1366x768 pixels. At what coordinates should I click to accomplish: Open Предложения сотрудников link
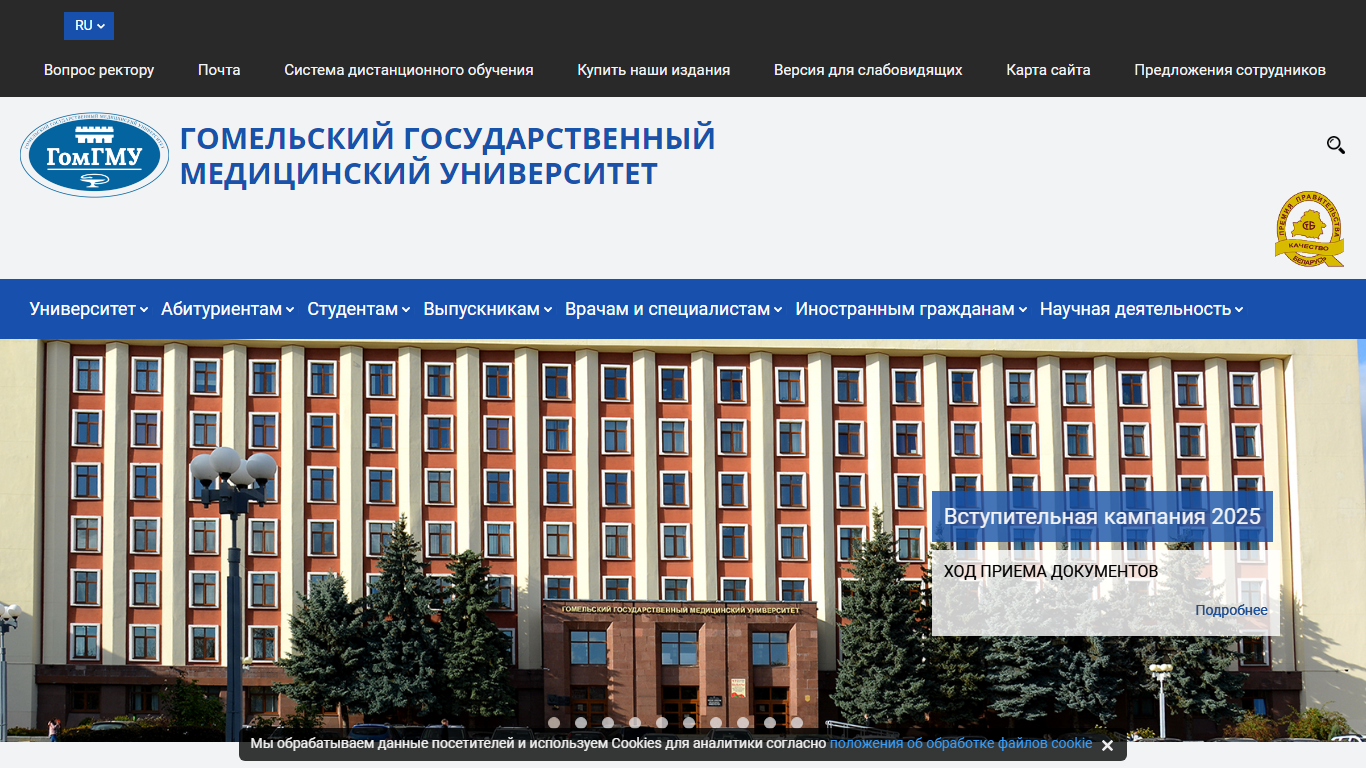click(x=1230, y=70)
